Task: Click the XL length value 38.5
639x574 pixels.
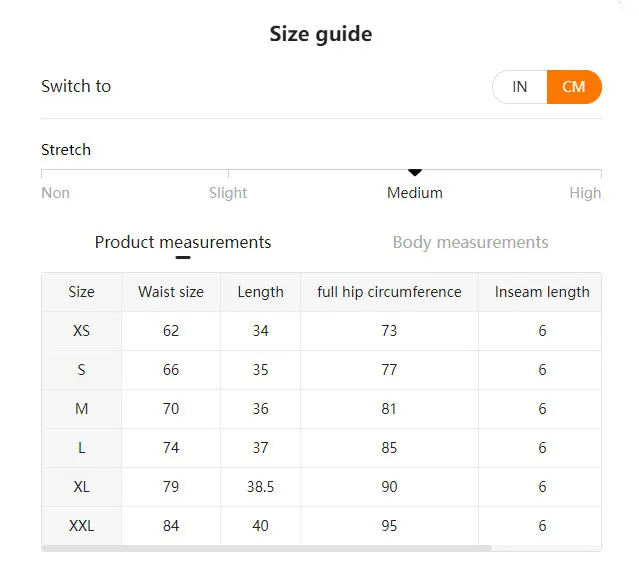Action: pos(260,487)
